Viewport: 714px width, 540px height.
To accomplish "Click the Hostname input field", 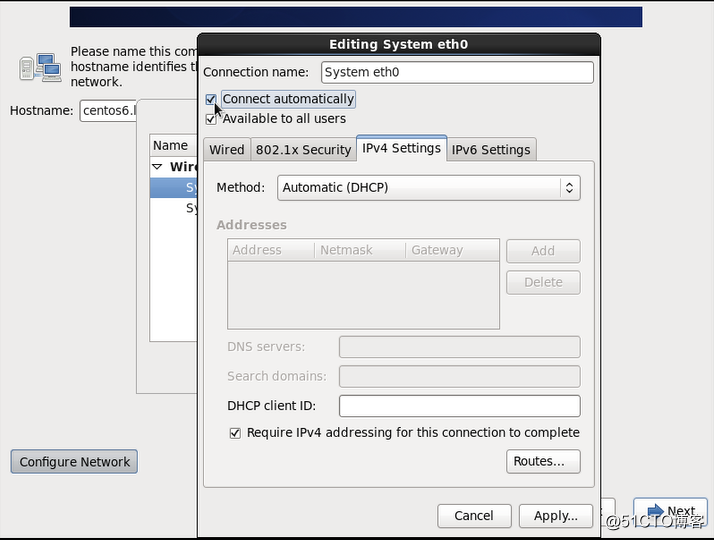I will tap(108, 111).
